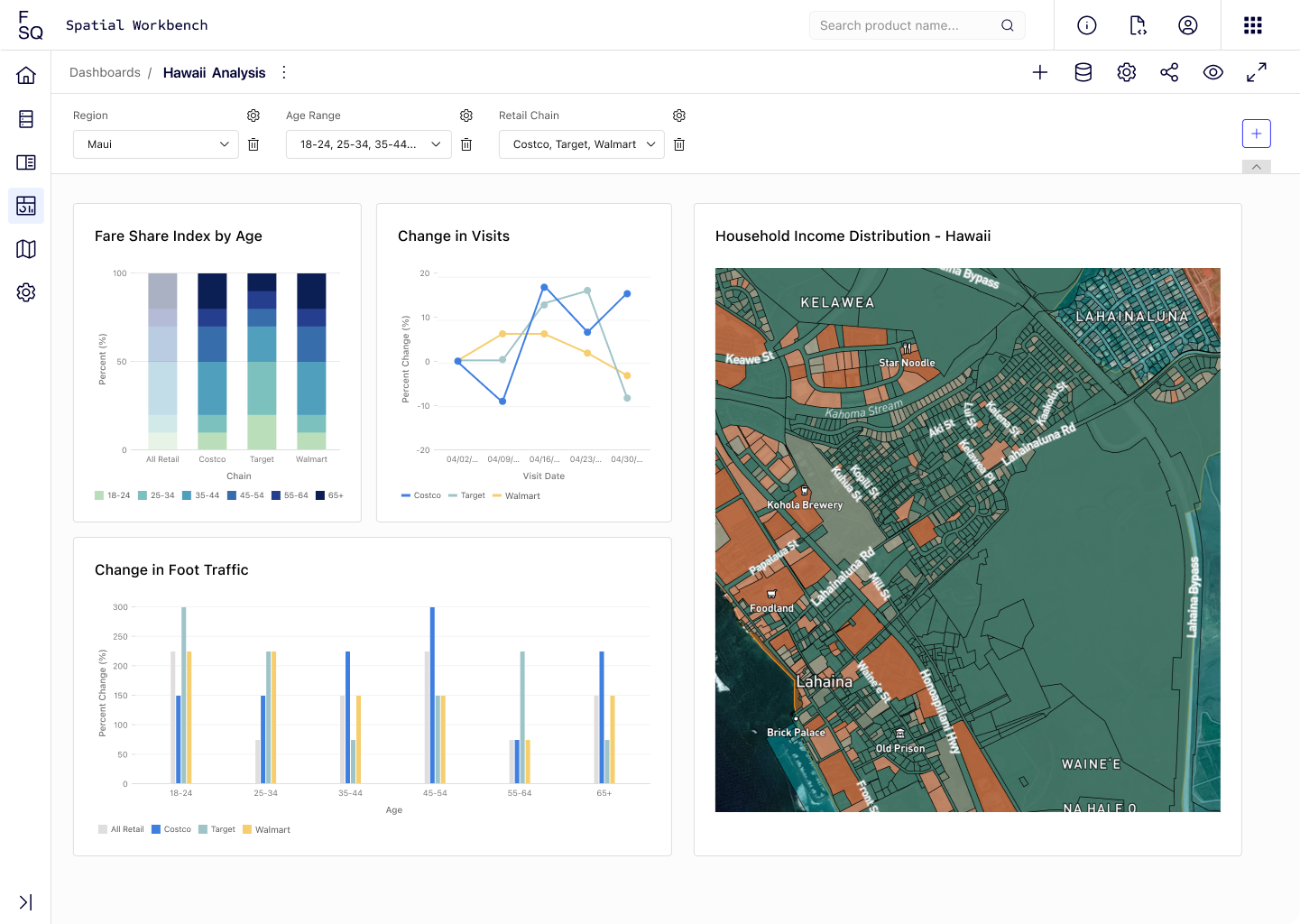Open the Age Range dropdown
1300x924 pixels.
368,144
